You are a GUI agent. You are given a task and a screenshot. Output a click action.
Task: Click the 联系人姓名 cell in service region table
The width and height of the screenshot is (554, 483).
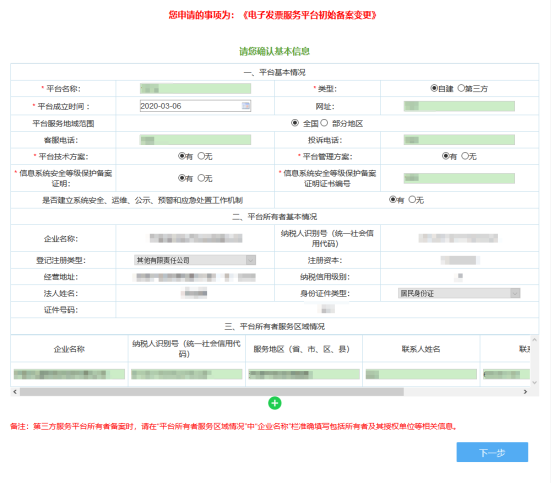point(421,374)
